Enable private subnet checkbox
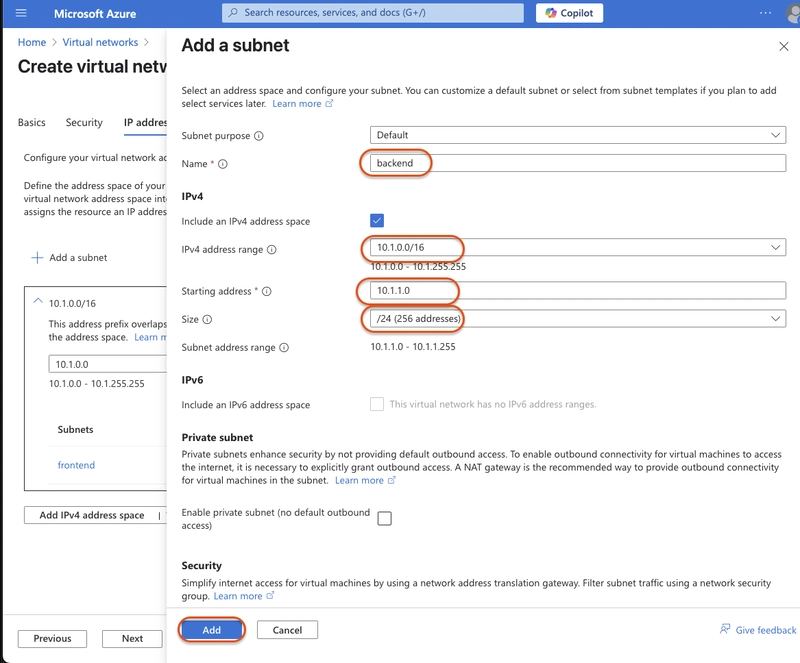The width and height of the screenshot is (800, 663). 384,519
